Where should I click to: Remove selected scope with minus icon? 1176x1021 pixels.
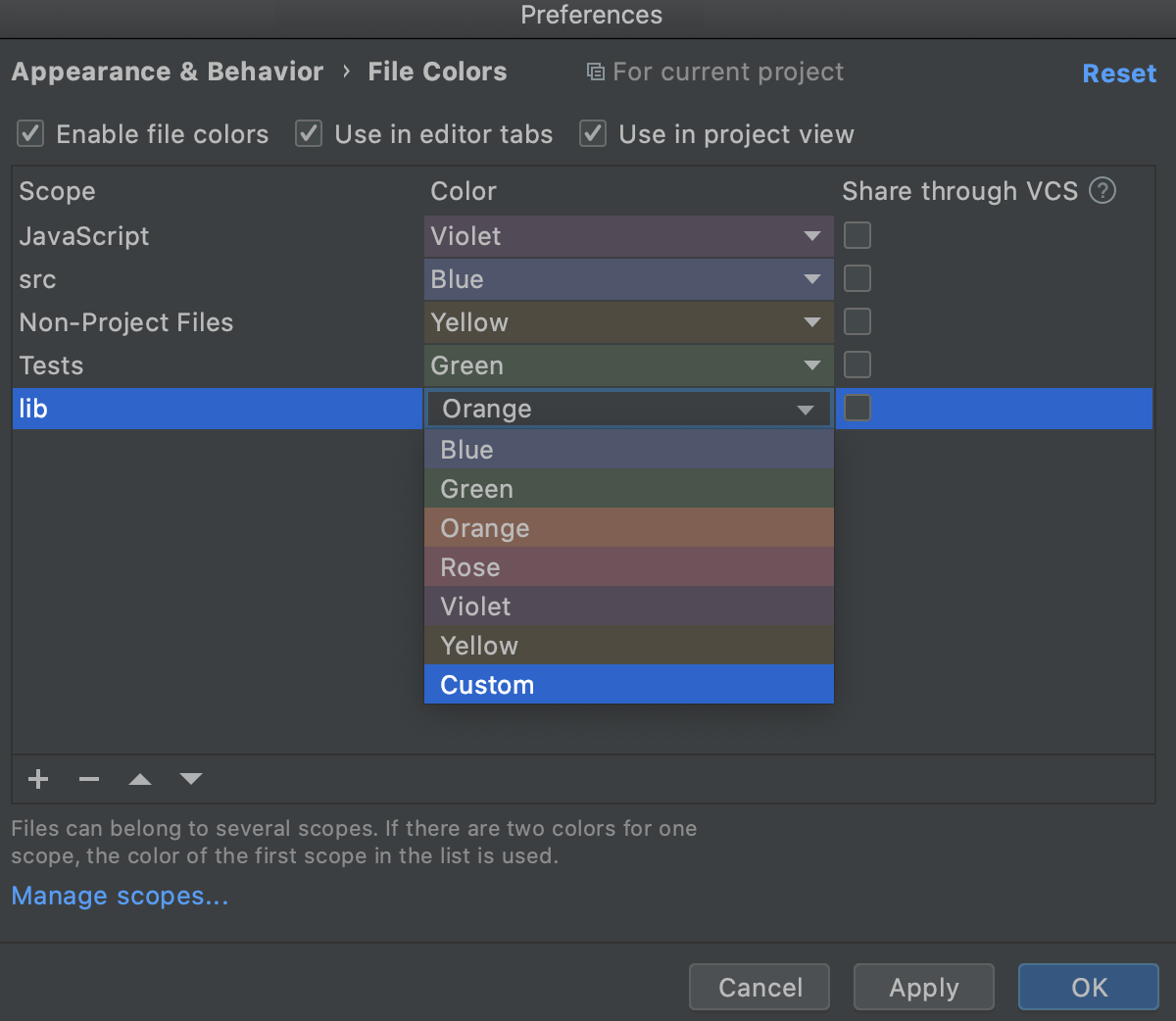point(89,779)
